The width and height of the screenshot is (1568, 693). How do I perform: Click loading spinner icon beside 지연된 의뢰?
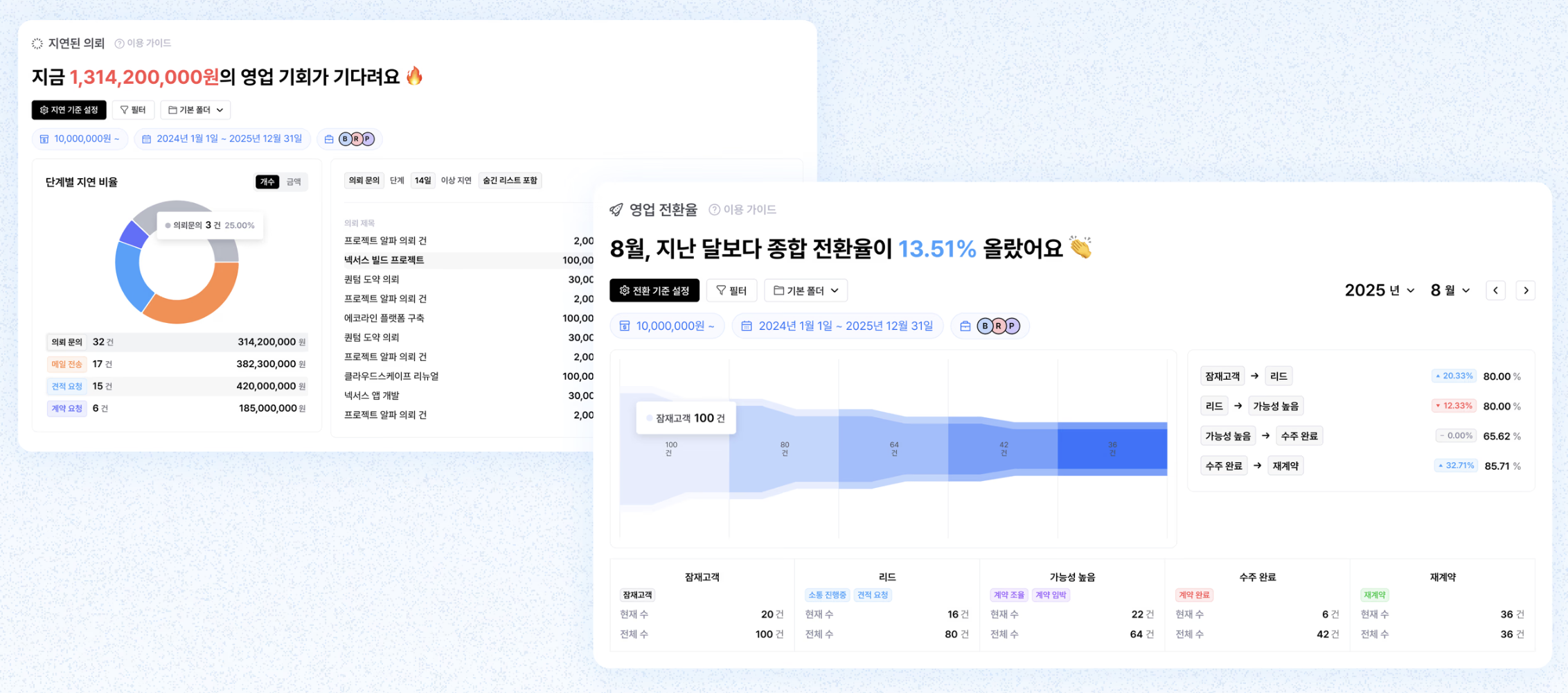[x=37, y=44]
